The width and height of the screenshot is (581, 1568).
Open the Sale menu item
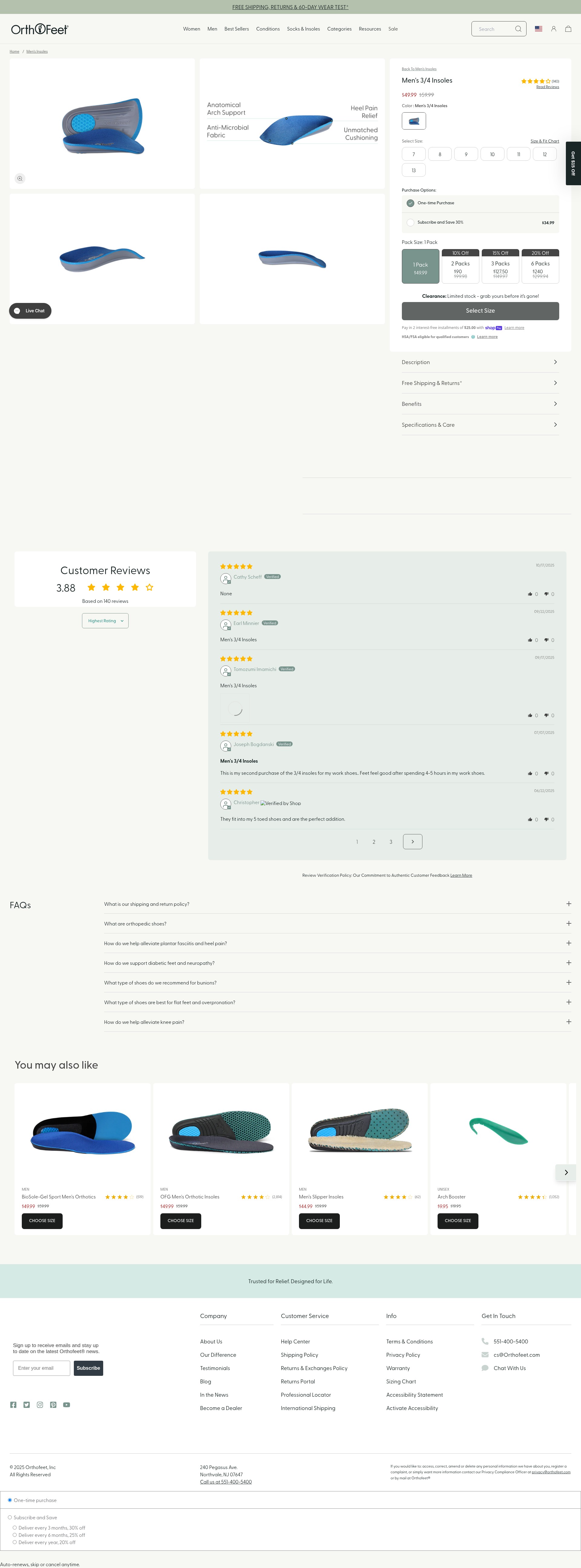pos(393,29)
